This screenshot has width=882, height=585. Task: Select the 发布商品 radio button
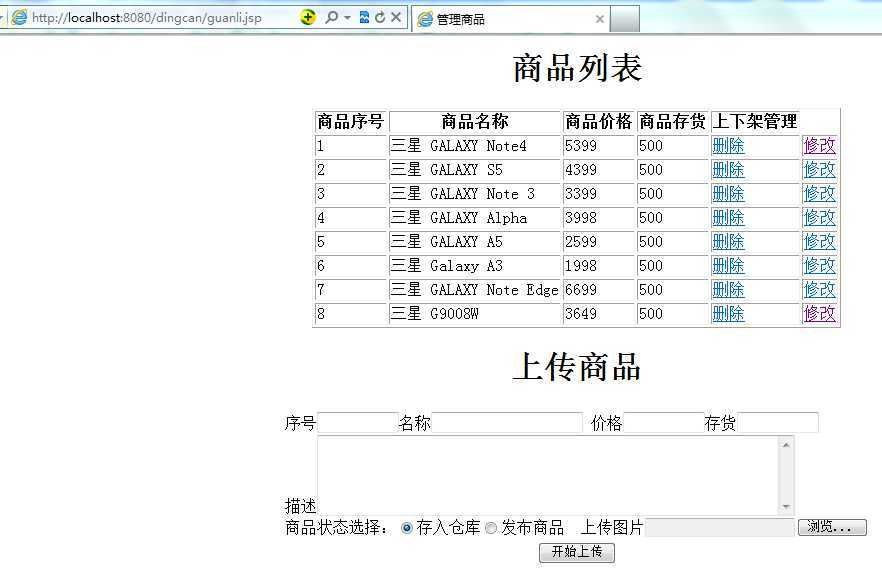coord(491,528)
